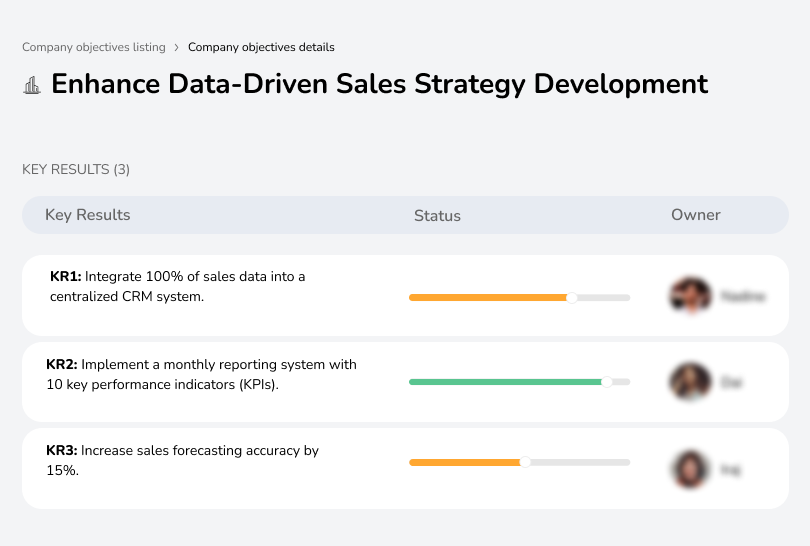Click the building icon beside the title
Image resolution: width=810 pixels, height=546 pixels.
click(x=32, y=85)
